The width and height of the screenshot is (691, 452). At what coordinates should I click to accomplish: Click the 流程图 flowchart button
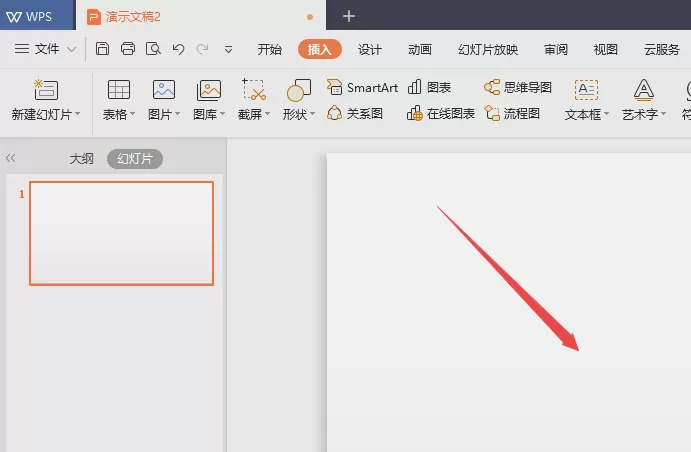(512, 114)
